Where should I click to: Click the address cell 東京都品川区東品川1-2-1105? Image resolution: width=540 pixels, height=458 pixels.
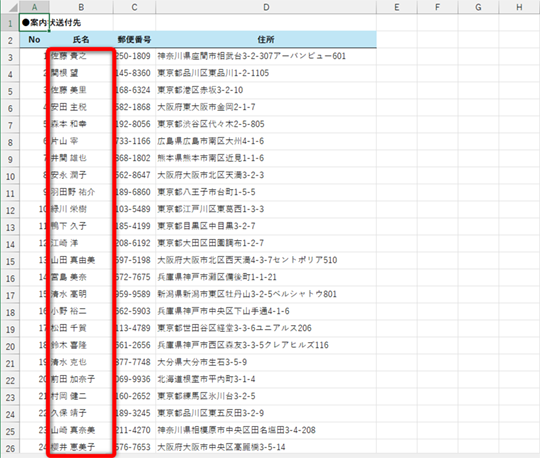pyautogui.click(x=266, y=73)
